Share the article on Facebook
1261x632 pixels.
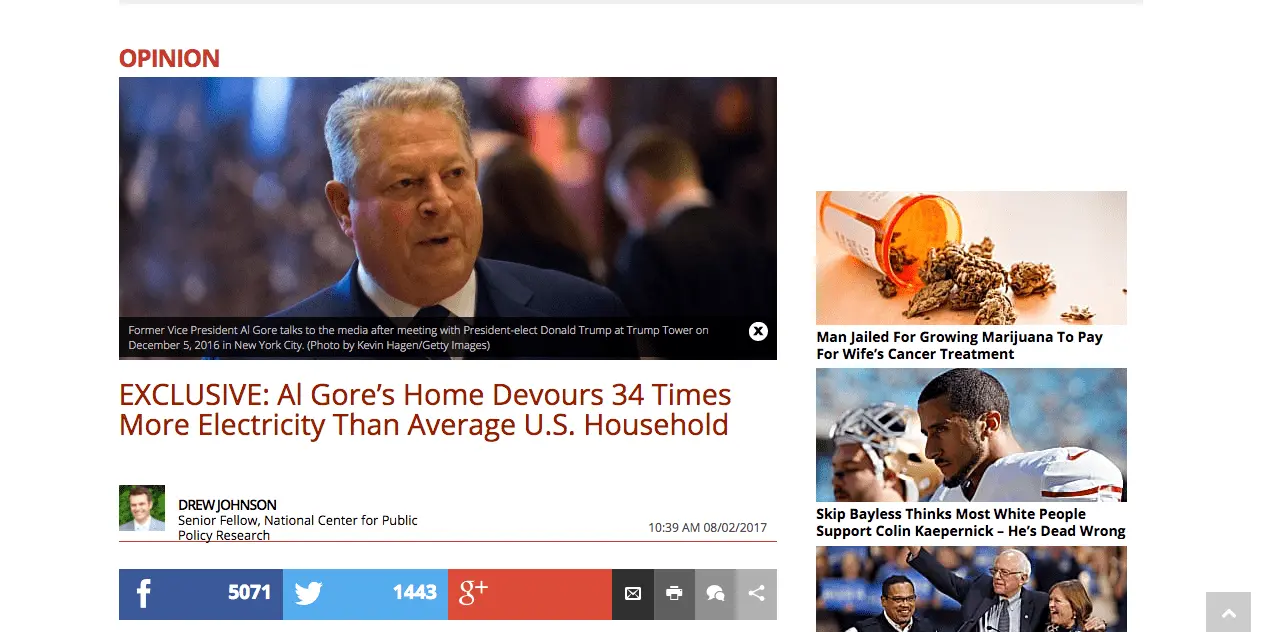[x=200, y=594]
